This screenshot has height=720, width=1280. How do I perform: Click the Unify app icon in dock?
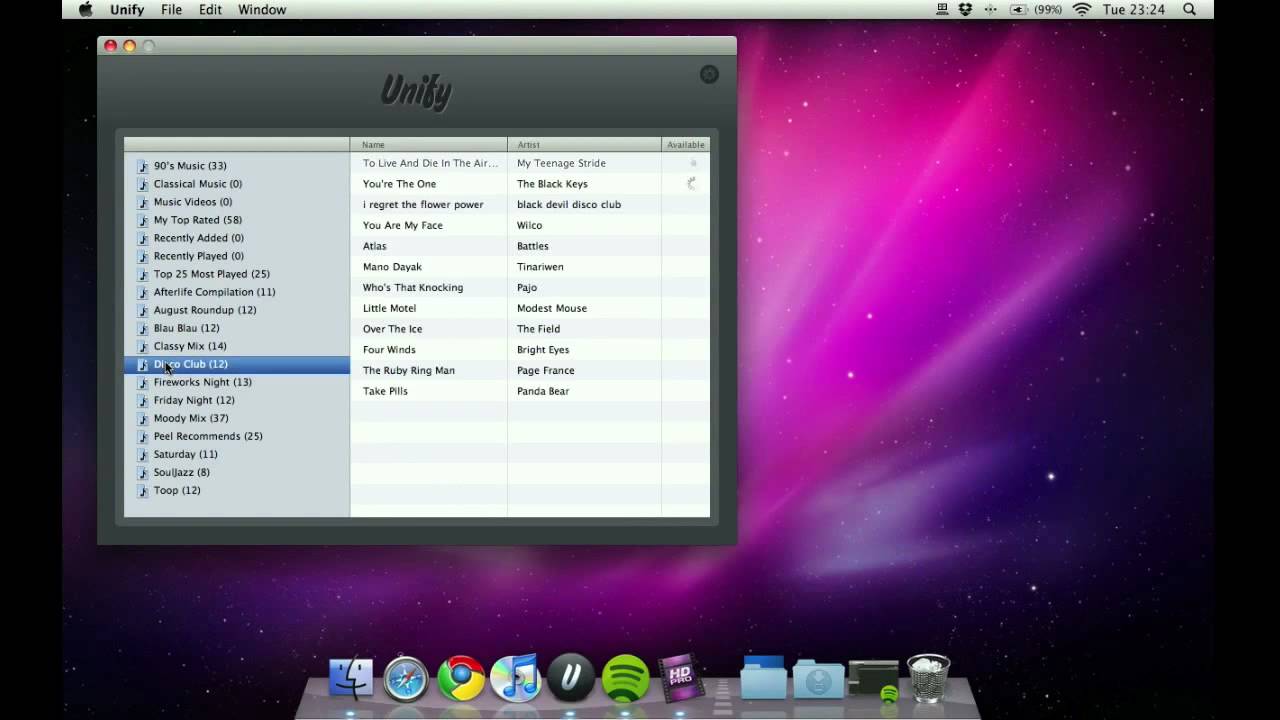(571, 679)
